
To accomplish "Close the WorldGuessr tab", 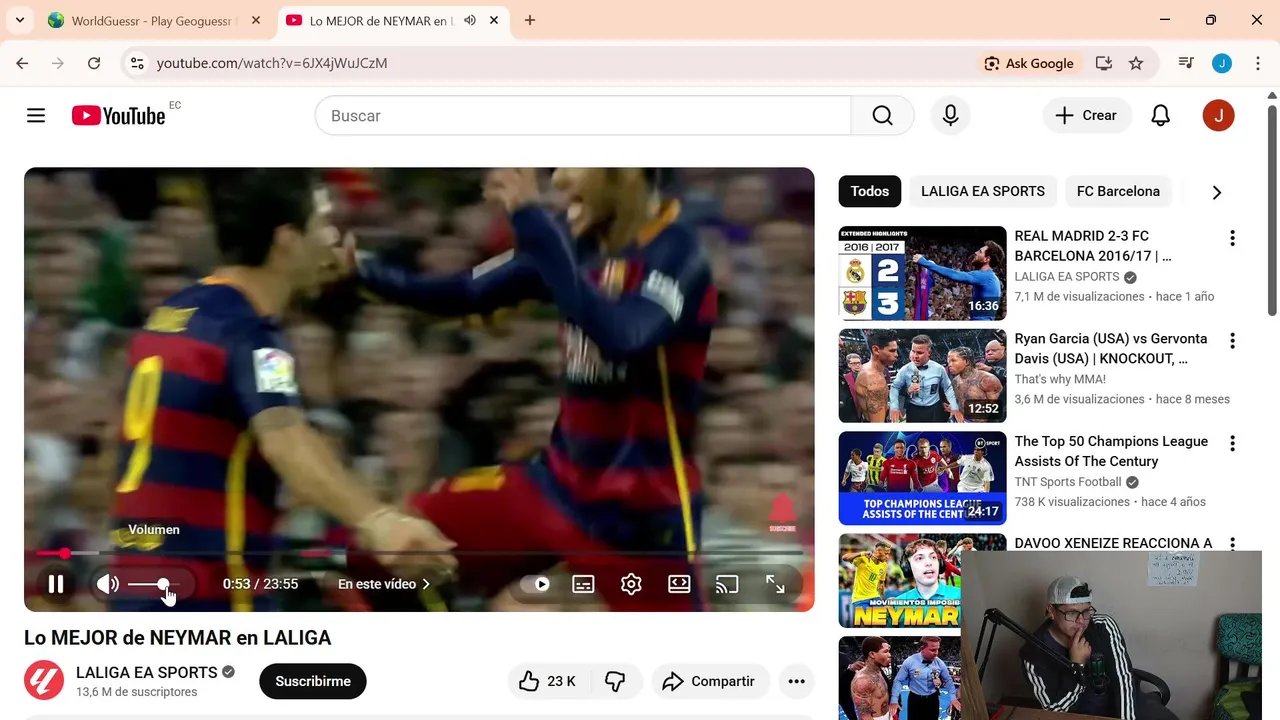I will pyautogui.click(x=255, y=20).
